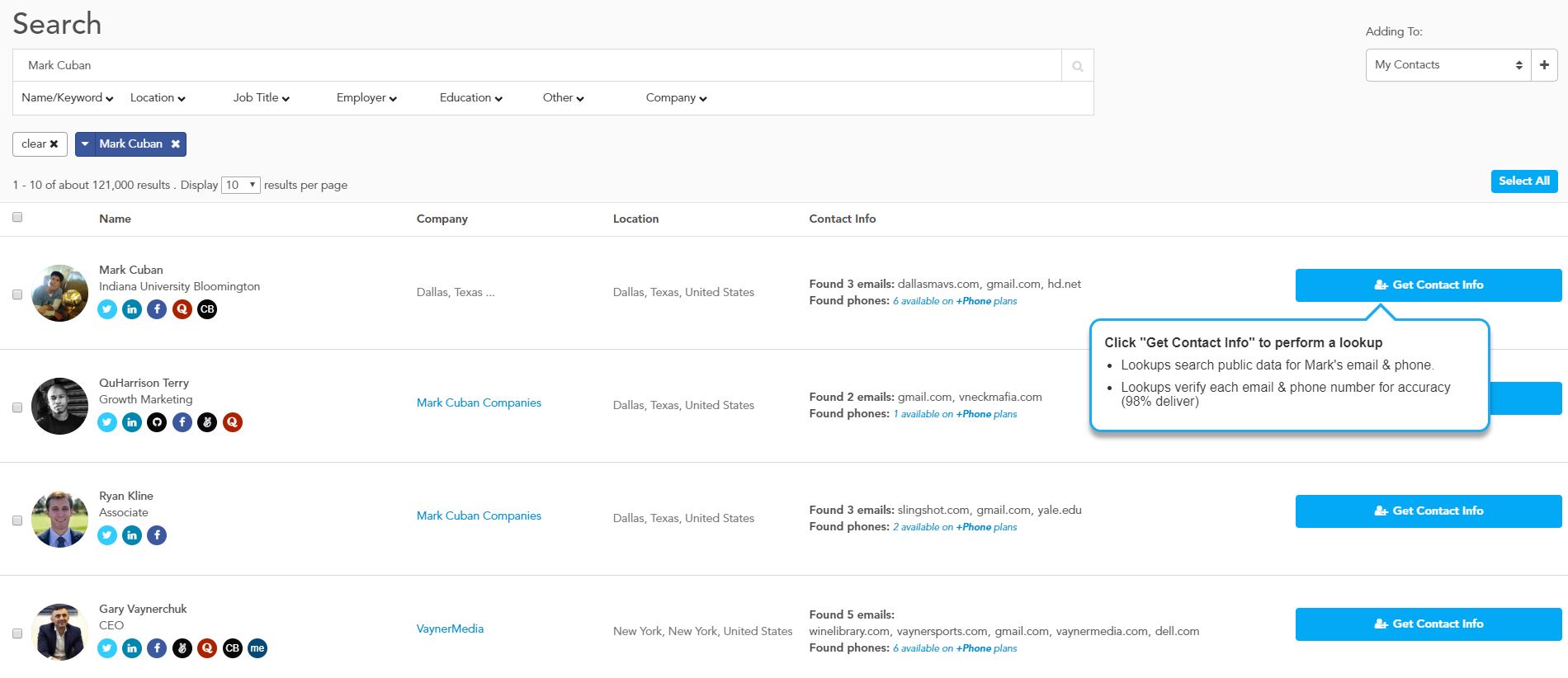Open Ryan Kline's Mark Cuban Companies link
Viewport: 1568px width, 678px height.
[x=479, y=516]
